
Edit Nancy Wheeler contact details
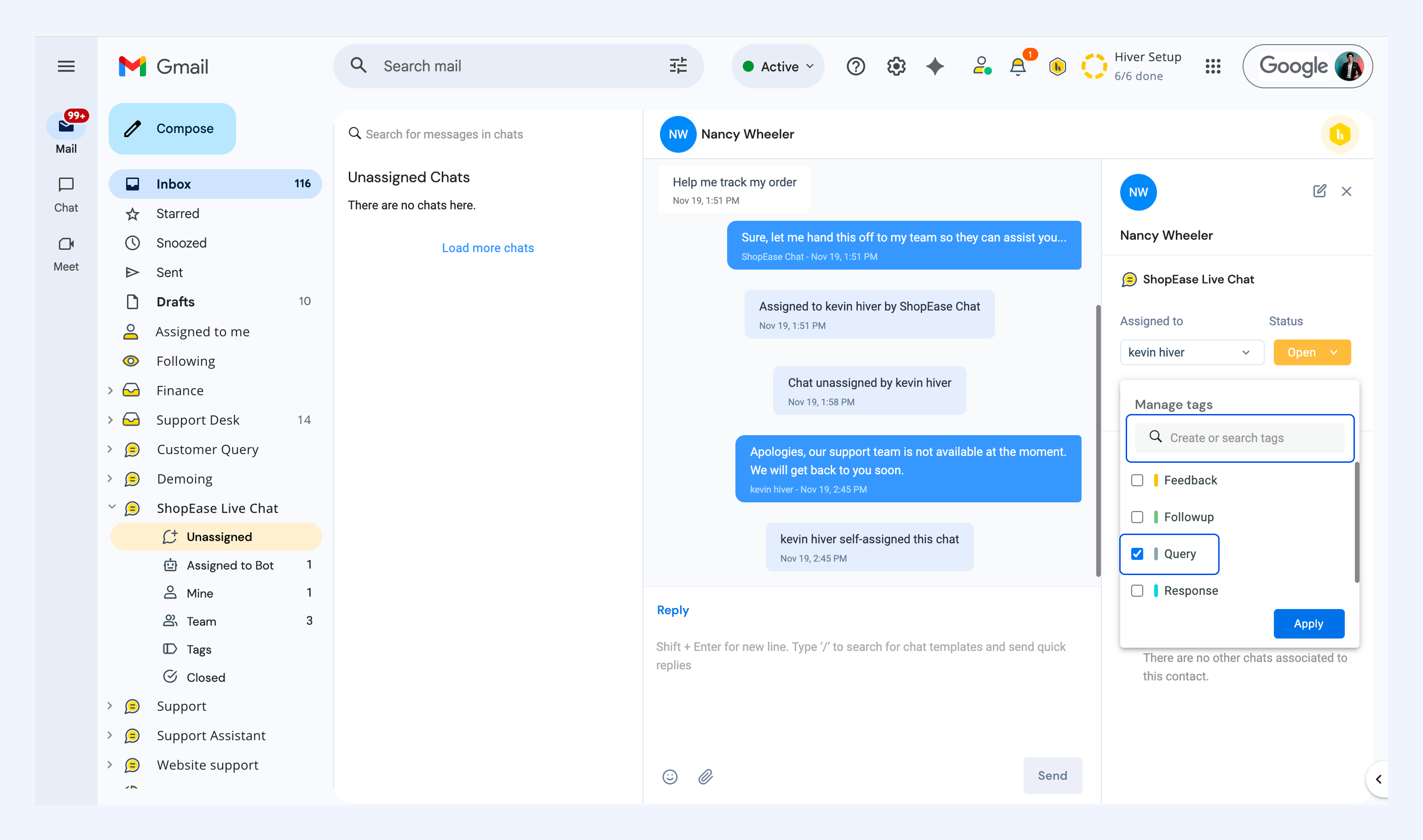[x=1319, y=191]
